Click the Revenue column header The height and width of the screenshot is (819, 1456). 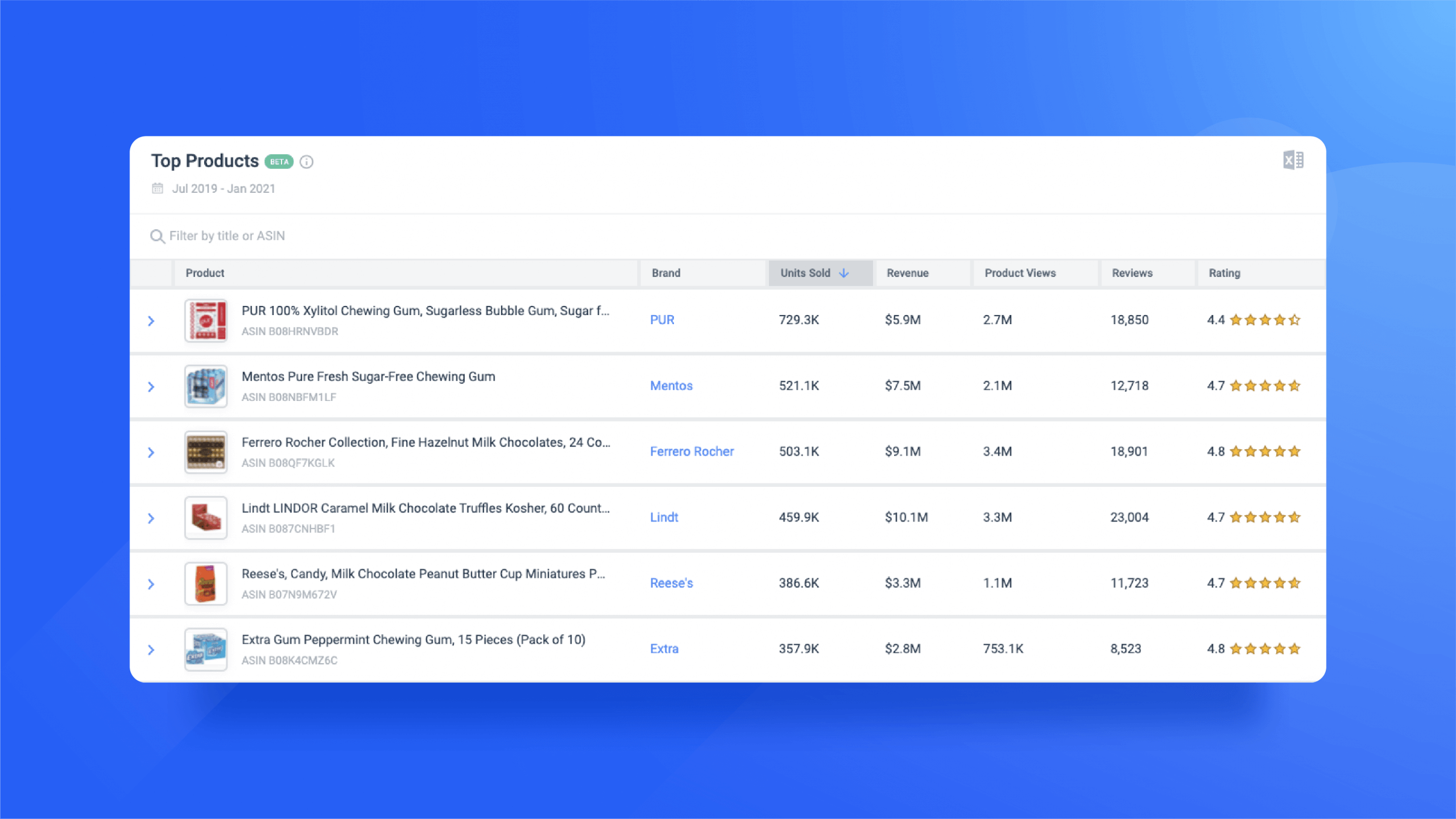point(906,273)
